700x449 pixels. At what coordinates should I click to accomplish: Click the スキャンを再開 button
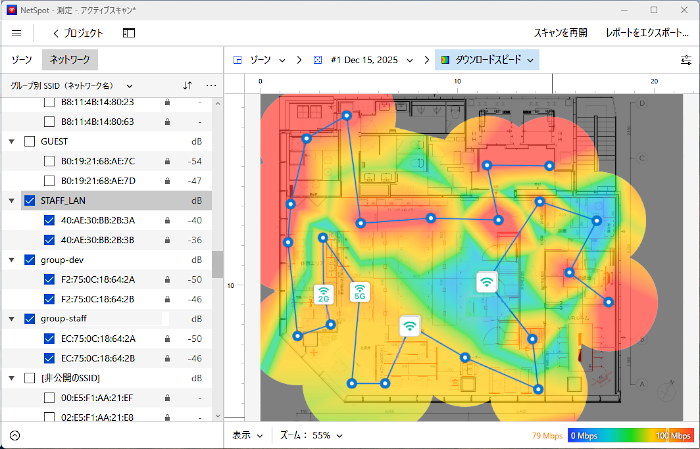(560, 33)
